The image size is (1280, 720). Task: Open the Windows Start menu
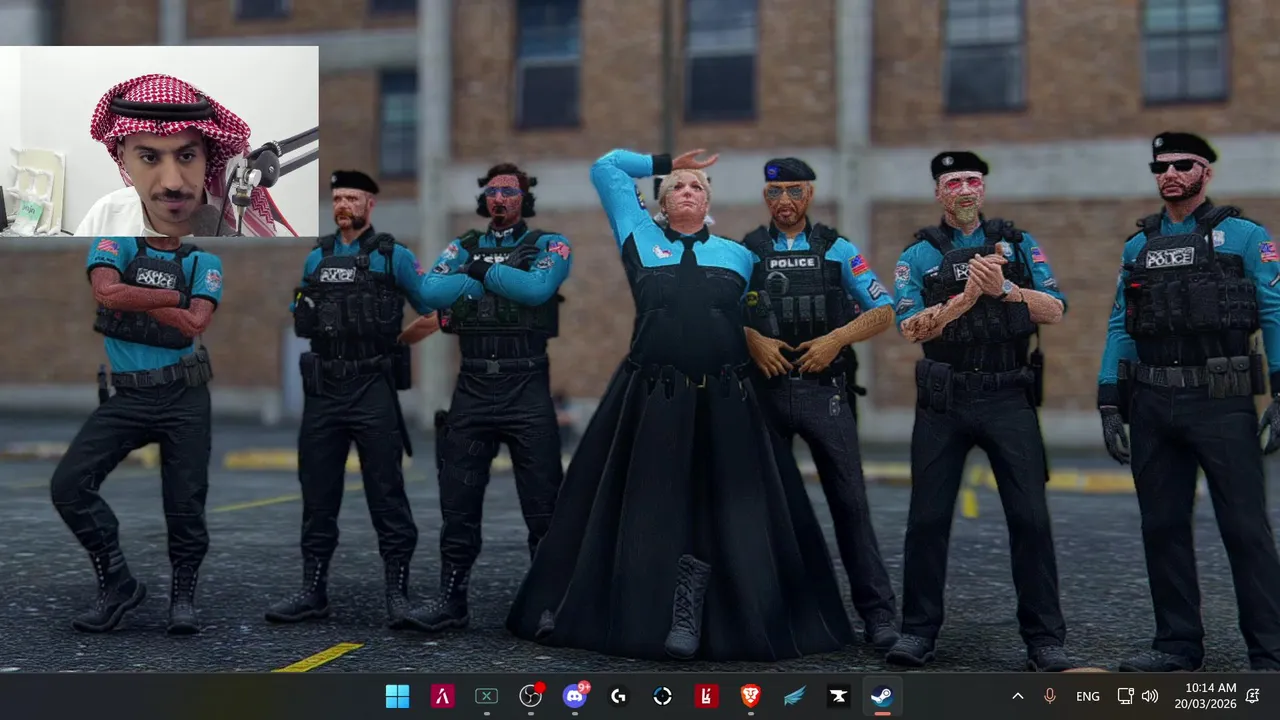pos(397,696)
